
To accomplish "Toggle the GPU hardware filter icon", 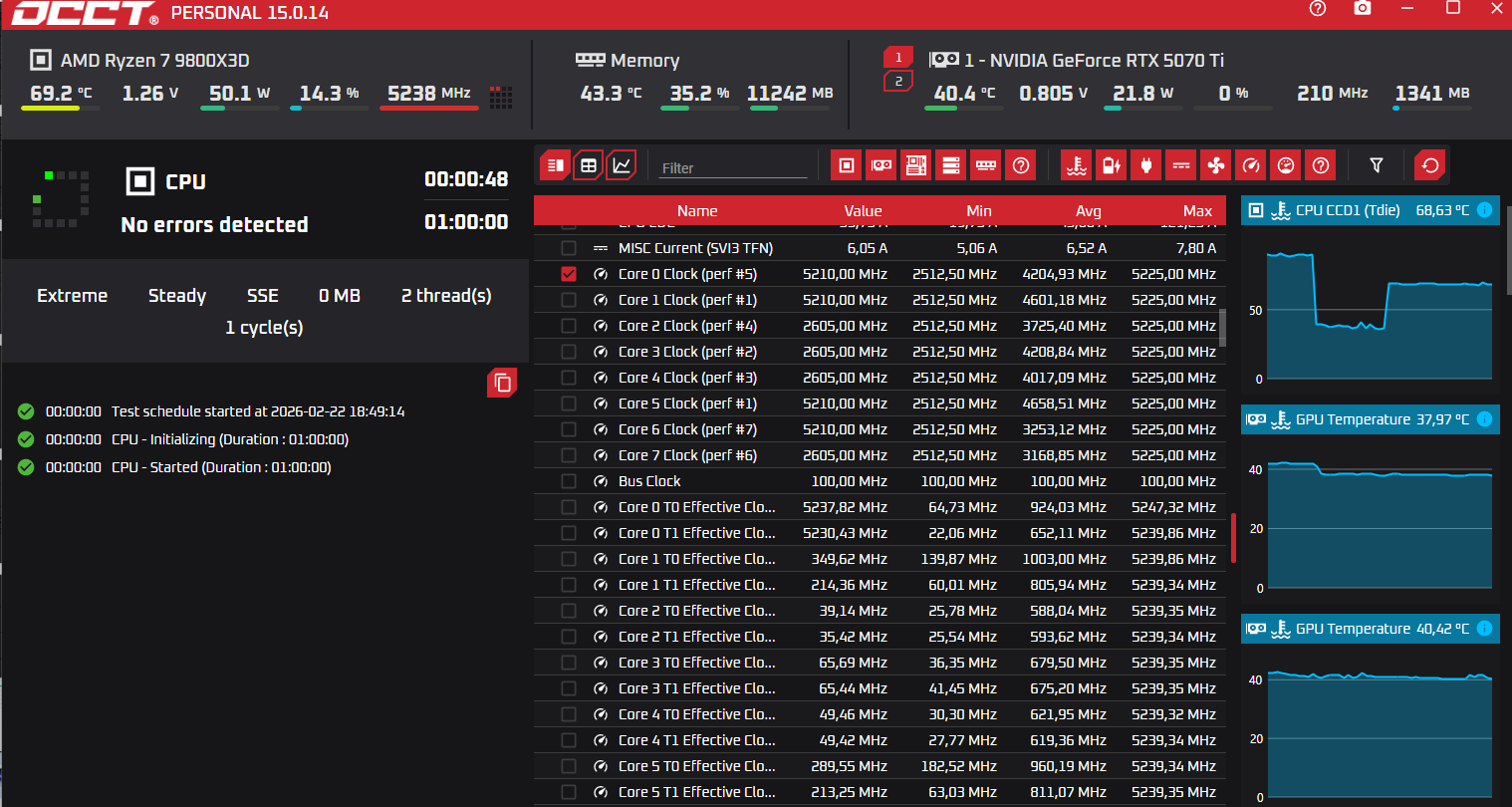I will coord(881,165).
